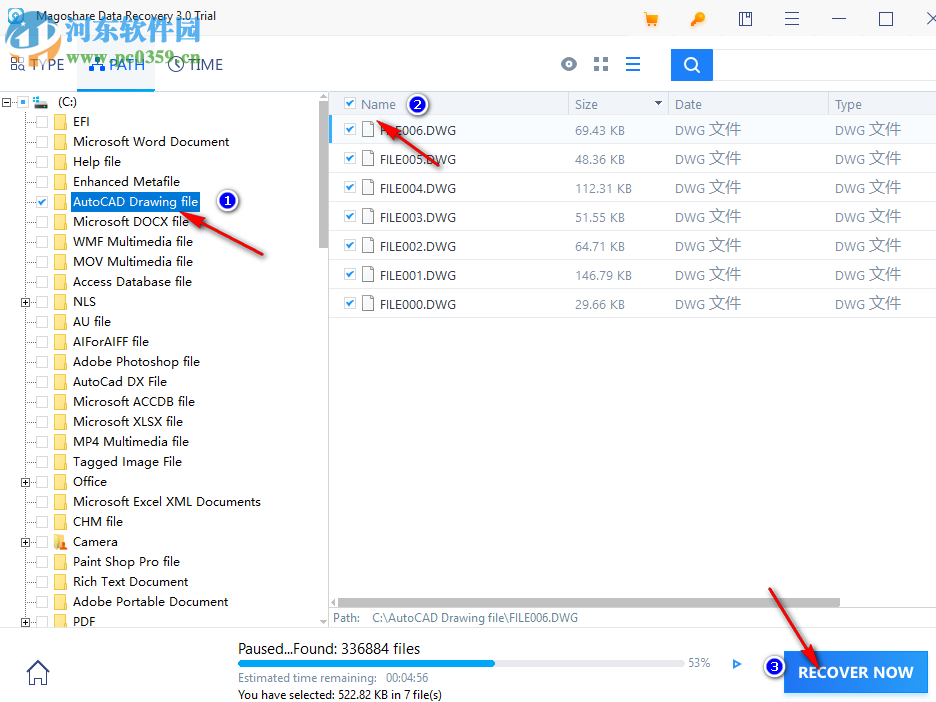Uncheck the FILE003.DWG checkbox

tap(349, 217)
